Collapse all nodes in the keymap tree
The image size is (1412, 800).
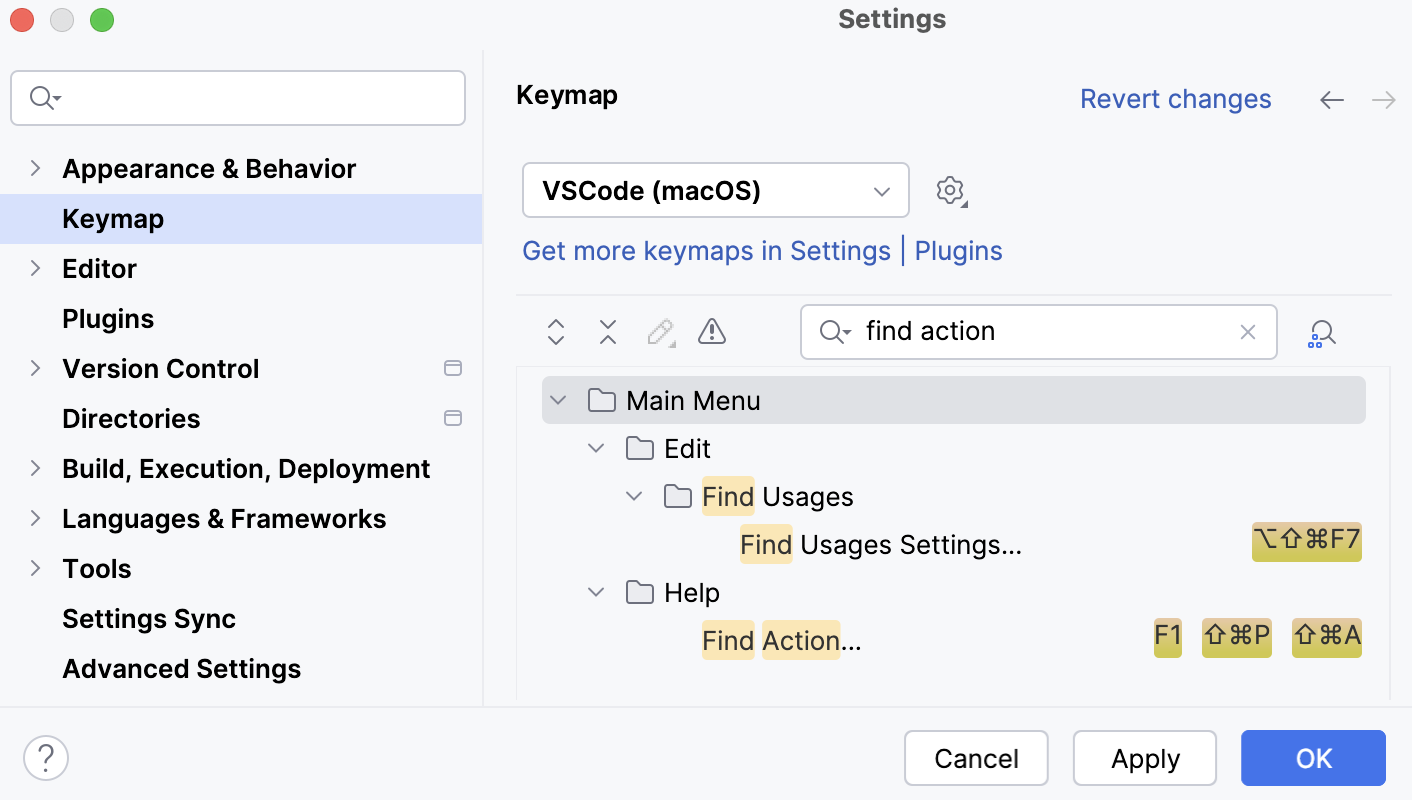click(x=608, y=332)
